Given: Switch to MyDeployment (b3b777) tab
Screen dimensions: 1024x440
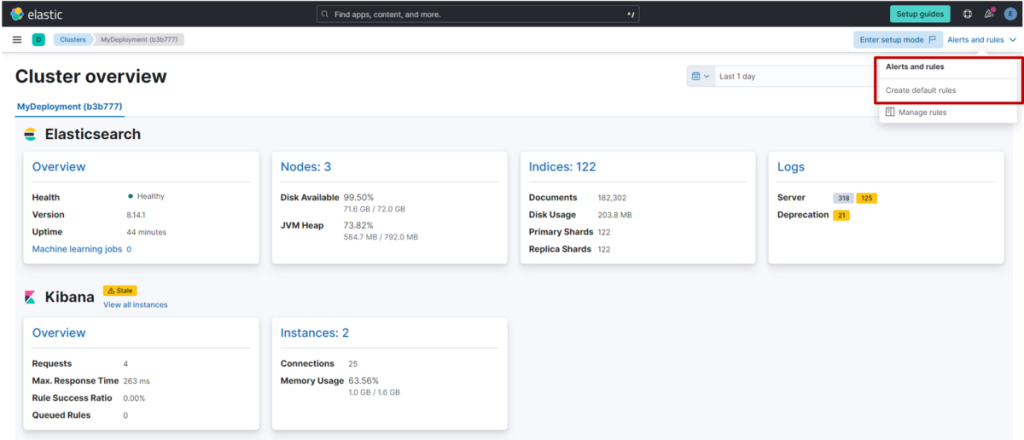Looking at the screenshot, I should tap(69, 106).
